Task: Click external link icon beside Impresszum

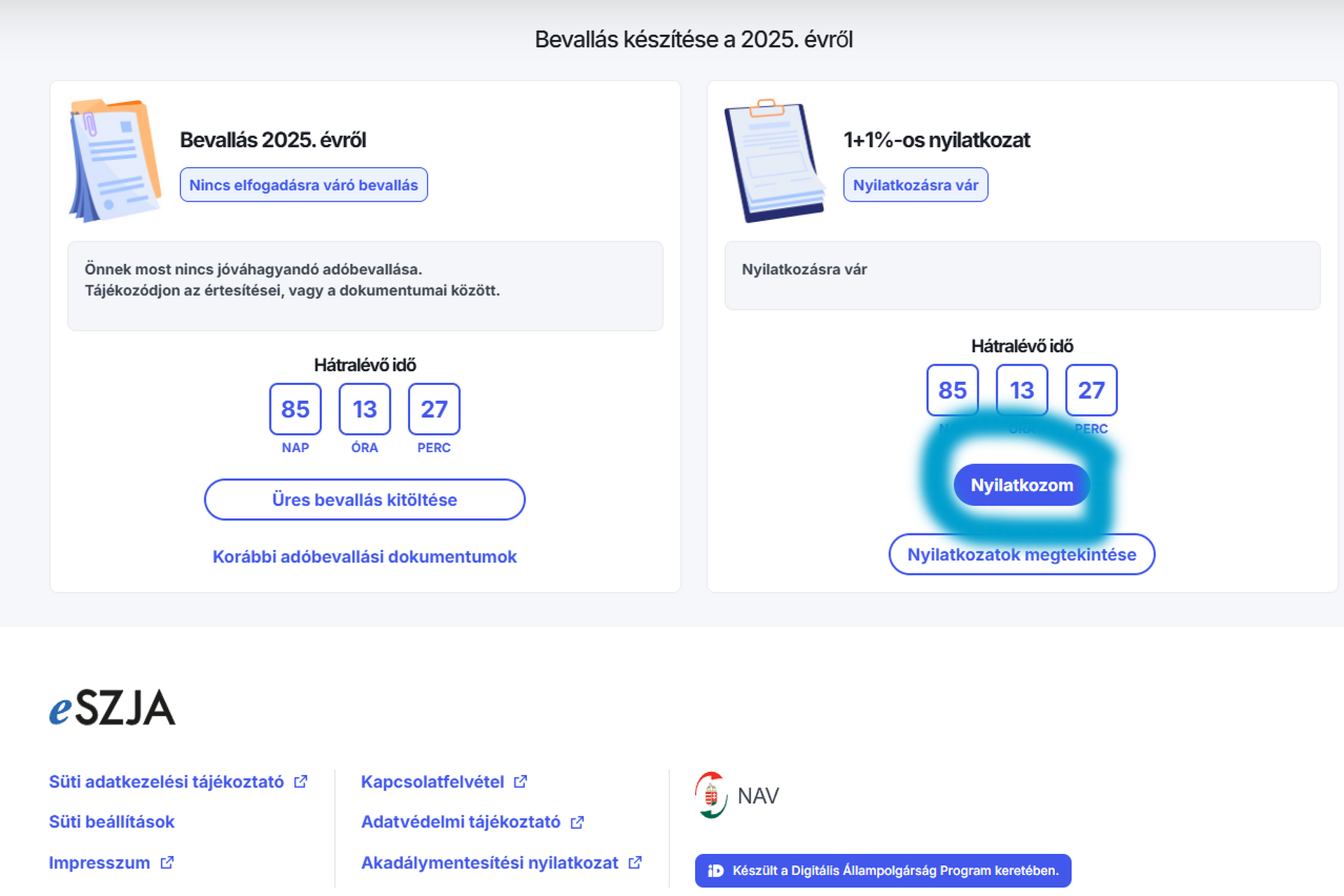Action: (x=167, y=862)
